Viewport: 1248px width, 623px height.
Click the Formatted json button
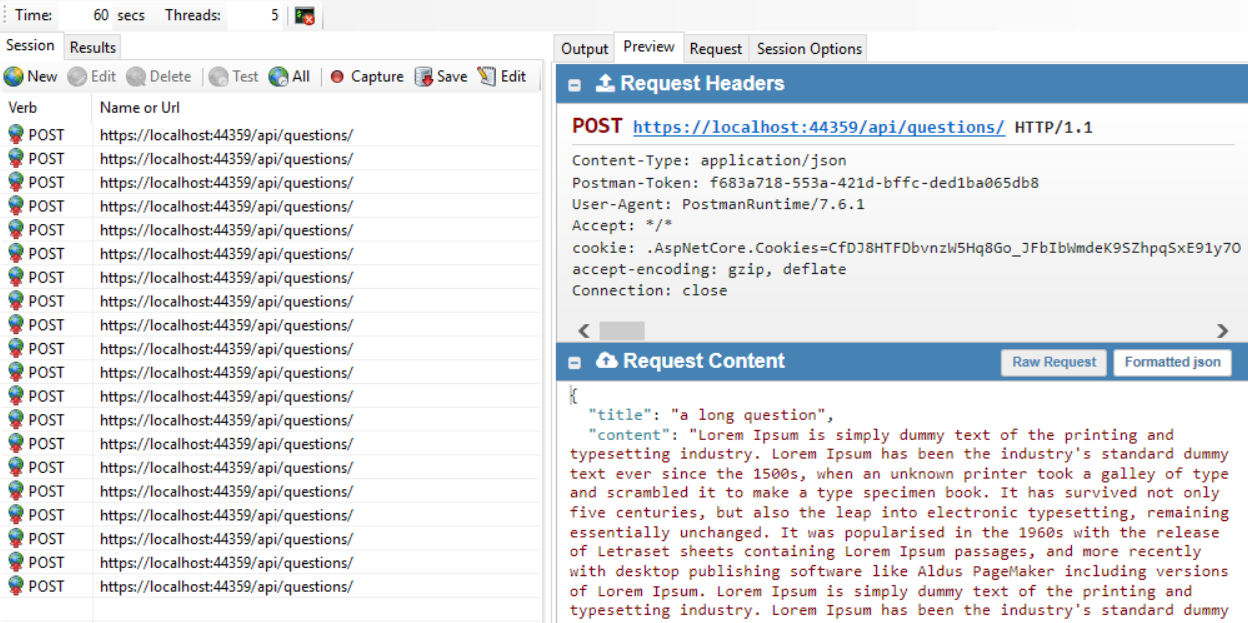tap(1172, 362)
